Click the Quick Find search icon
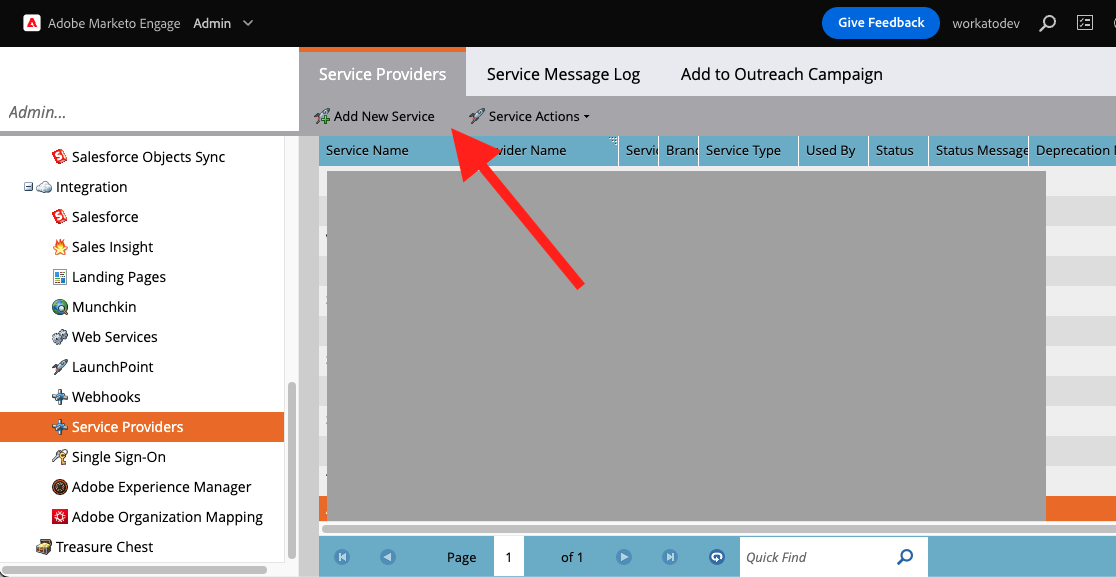The height and width of the screenshot is (577, 1116). point(905,557)
